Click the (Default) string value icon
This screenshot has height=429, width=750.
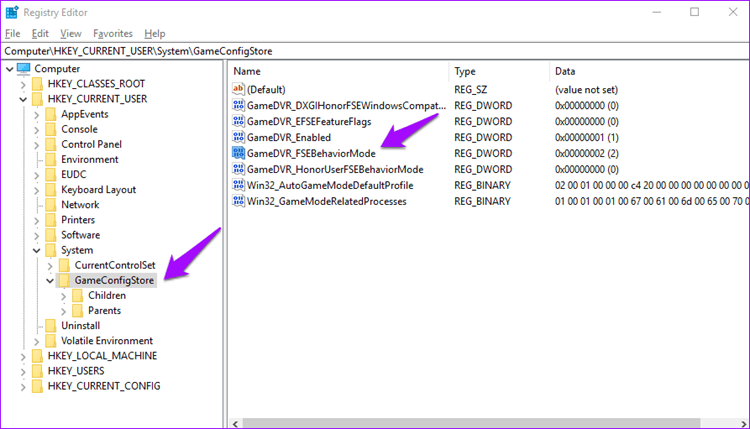pos(238,89)
